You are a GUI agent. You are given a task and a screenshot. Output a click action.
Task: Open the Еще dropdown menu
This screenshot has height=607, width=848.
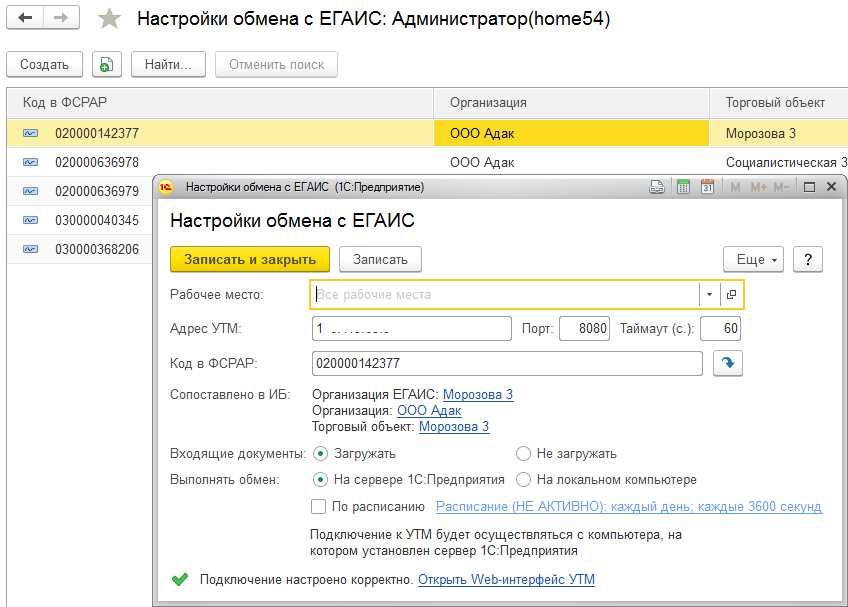[x=753, y=260]
